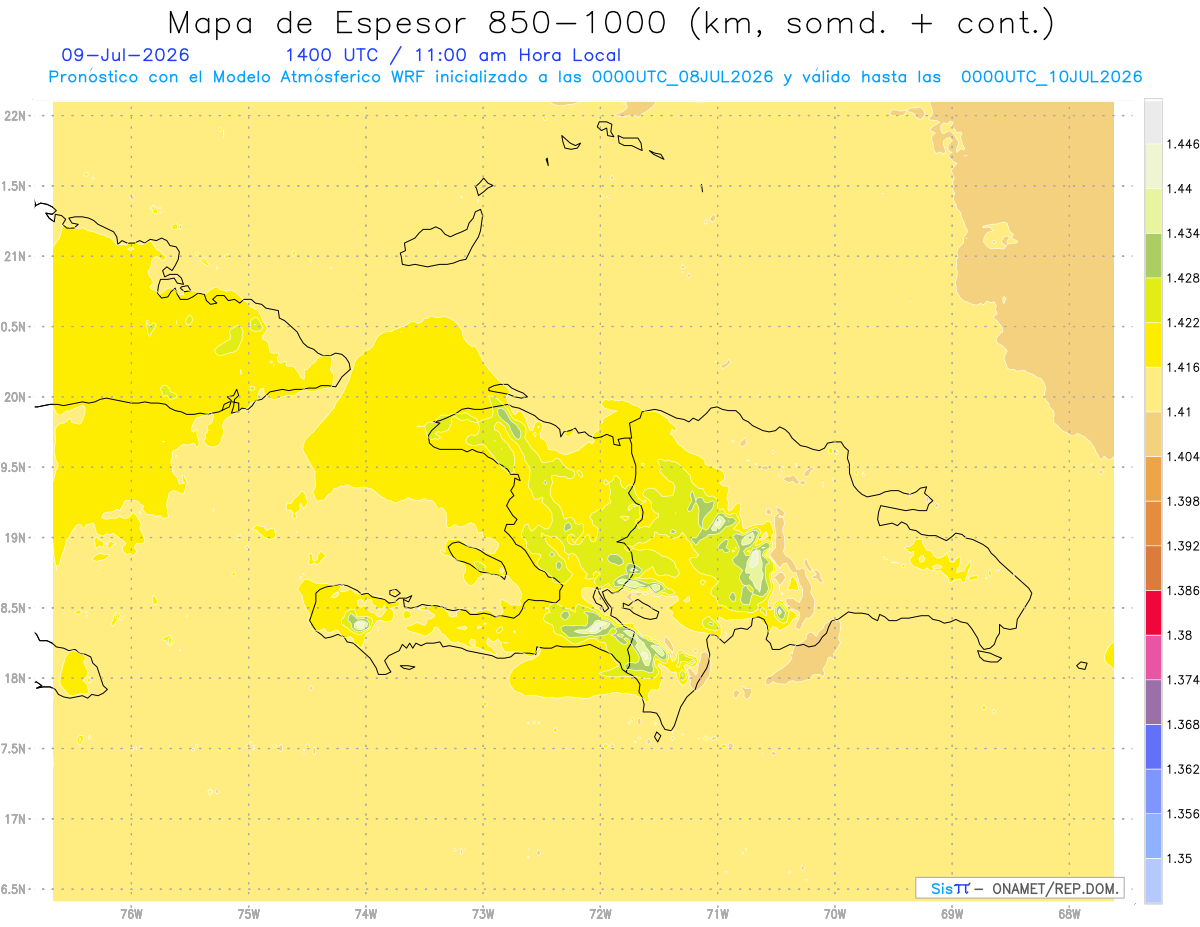Pick the purple legend swatch between 1.368 and 1.374
The width and height of the screenshot is (1200, 927).
tap(1153, 701)
